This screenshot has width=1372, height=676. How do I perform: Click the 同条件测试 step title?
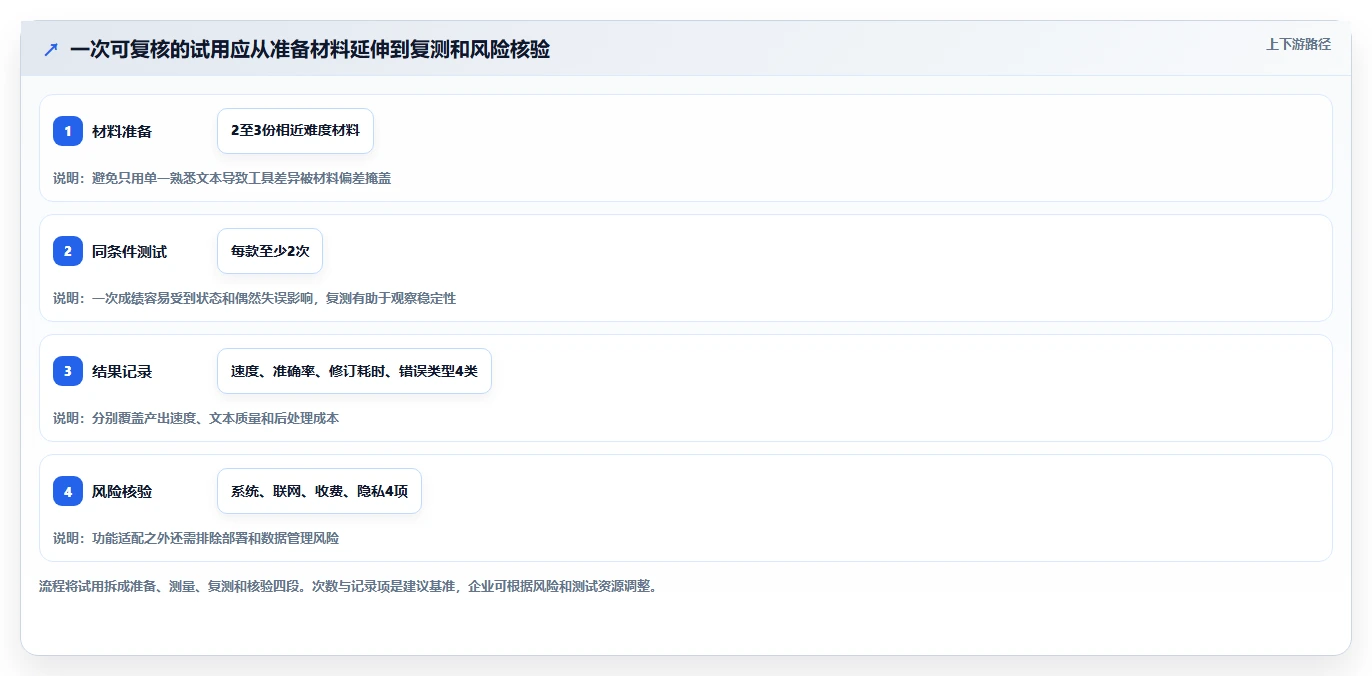click(x=129, y=251)
